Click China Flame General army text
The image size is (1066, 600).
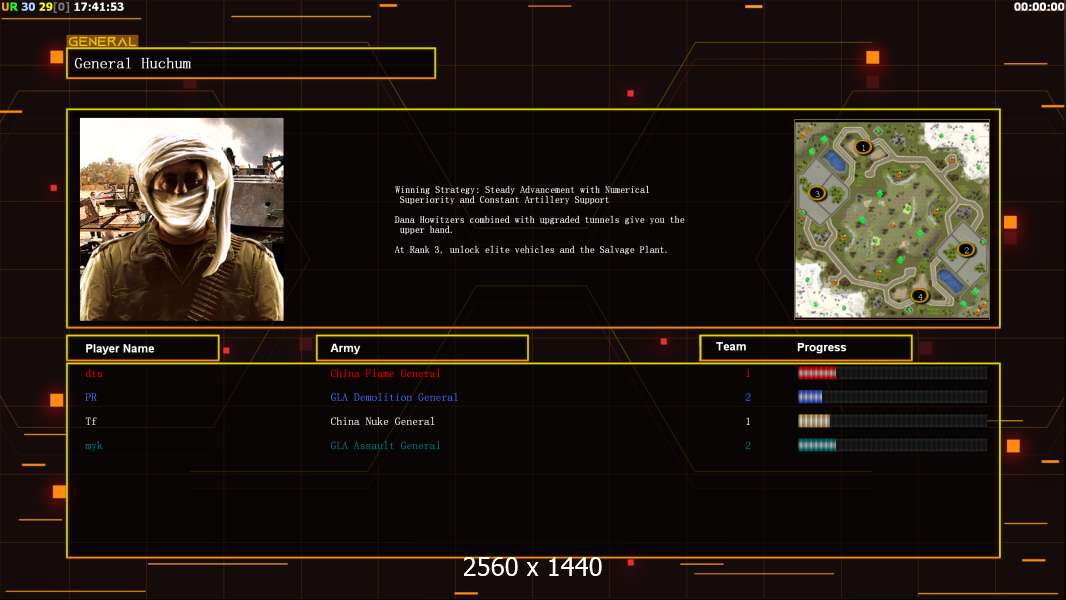pos(385,374)
